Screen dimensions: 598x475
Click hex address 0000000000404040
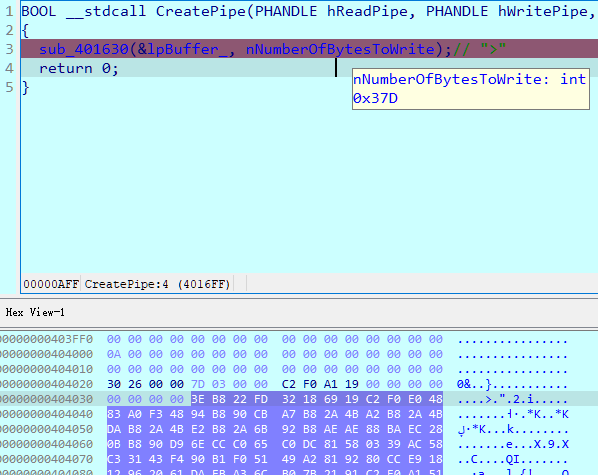click(x=47, y=414)
